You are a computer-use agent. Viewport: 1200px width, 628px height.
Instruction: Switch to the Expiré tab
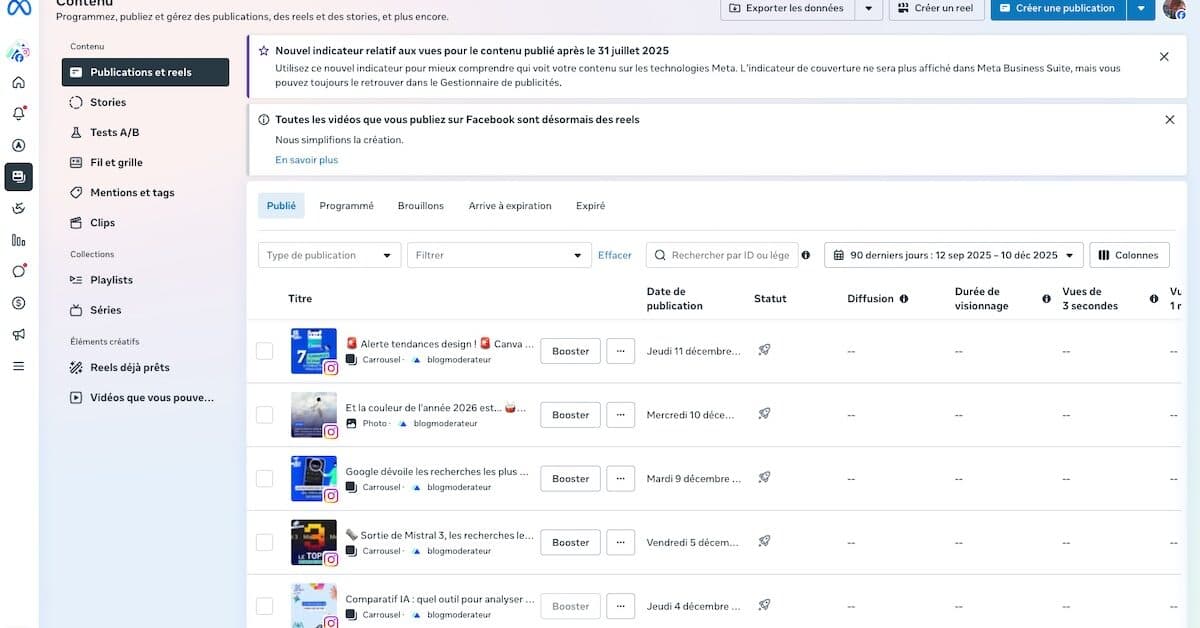[590, 206]
